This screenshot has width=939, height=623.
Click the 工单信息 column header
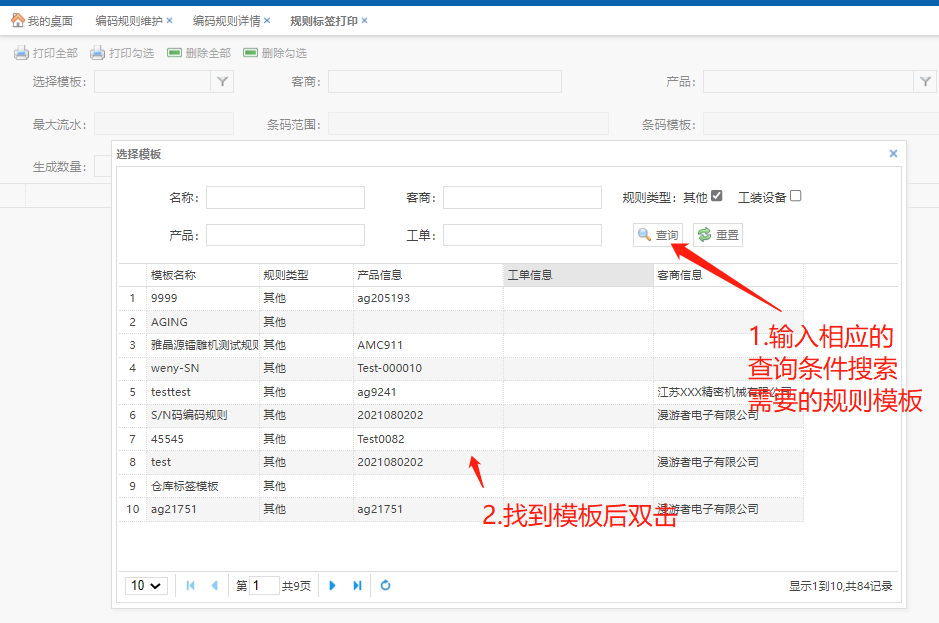click(577, 275)
